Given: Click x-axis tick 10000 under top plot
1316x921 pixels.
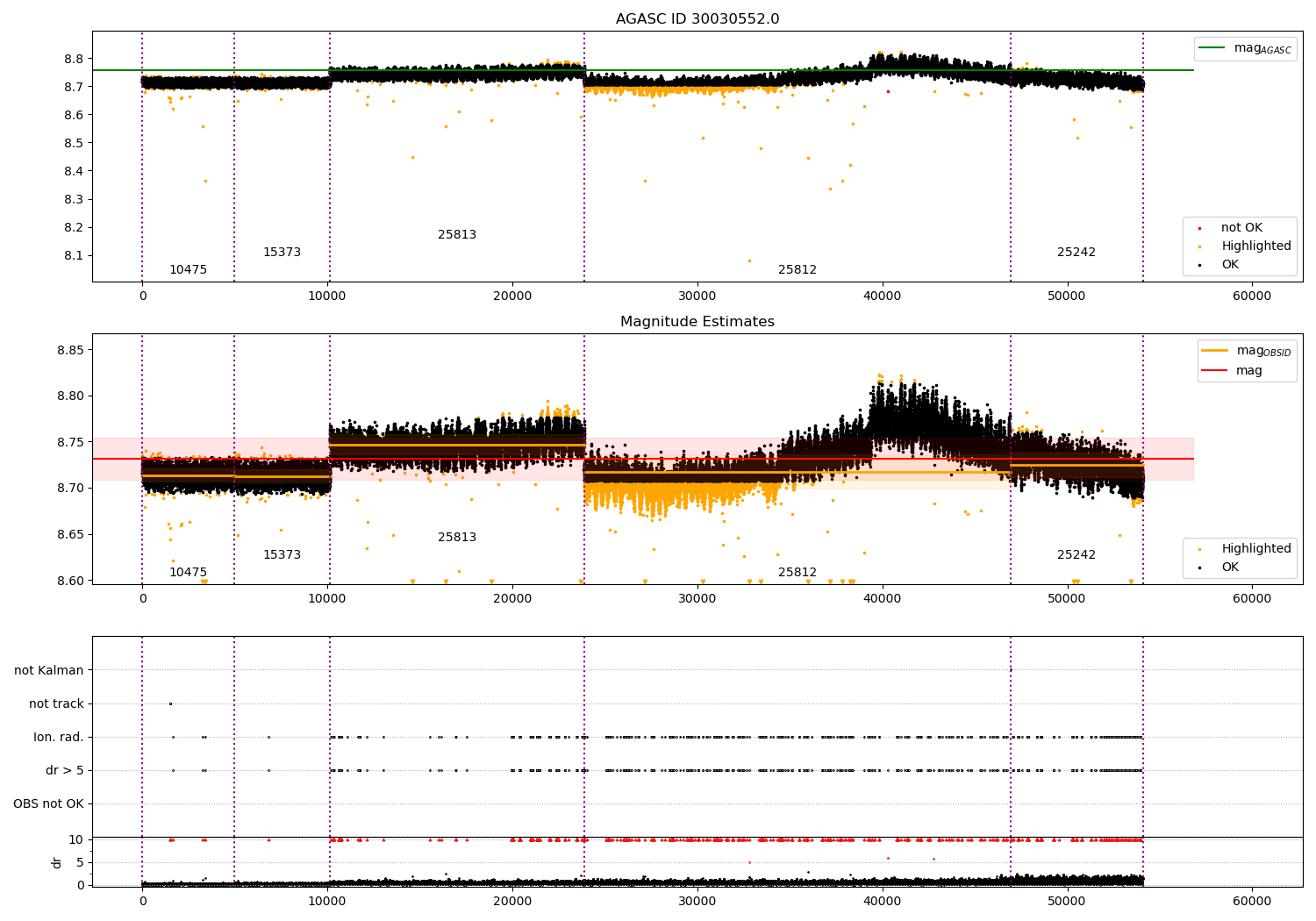Looking at the screenshot, I should (x=327, y=296).
